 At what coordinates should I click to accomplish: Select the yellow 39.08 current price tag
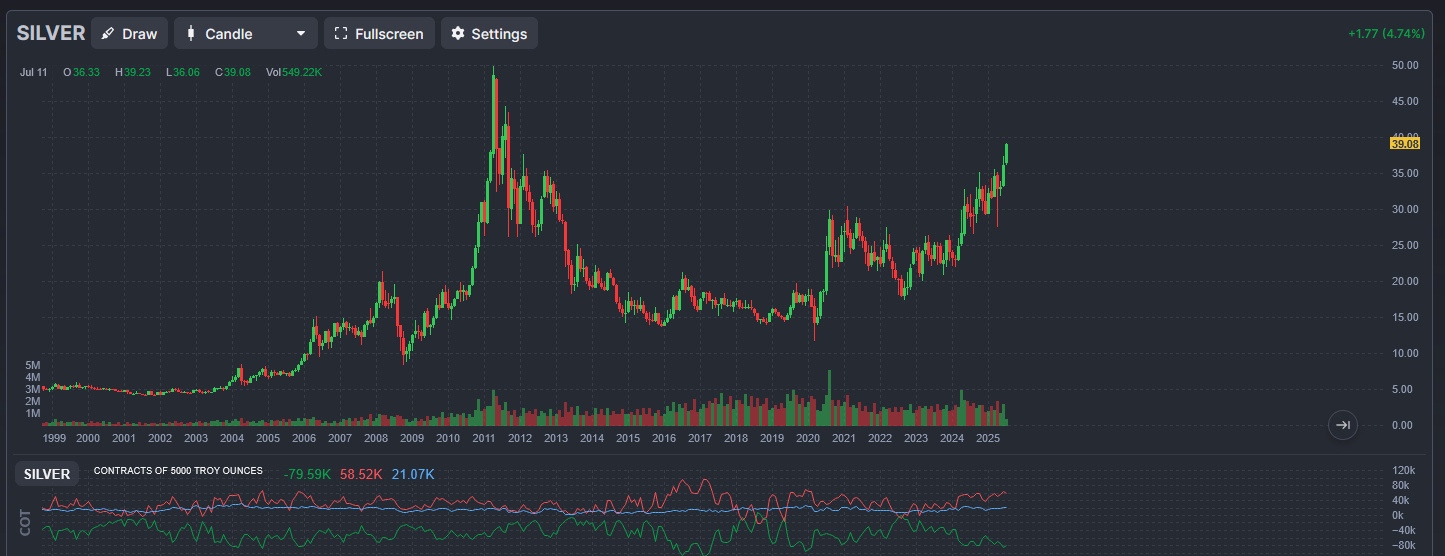pos(1405,144)
